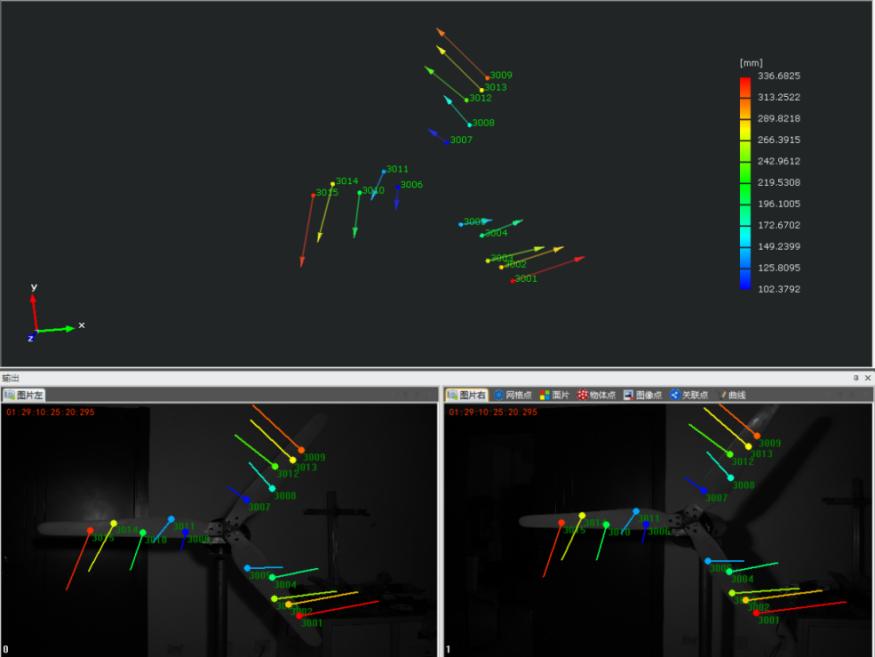Click the blue segment of color legend
The image size is (875, 657).
point(745,279)
